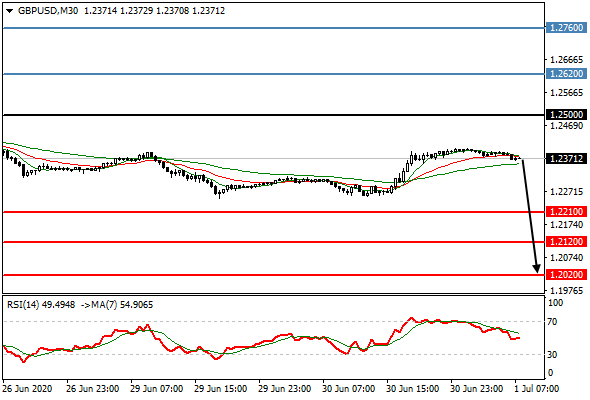Click the 1.20740 price axis value

click(x=566, y=258)
